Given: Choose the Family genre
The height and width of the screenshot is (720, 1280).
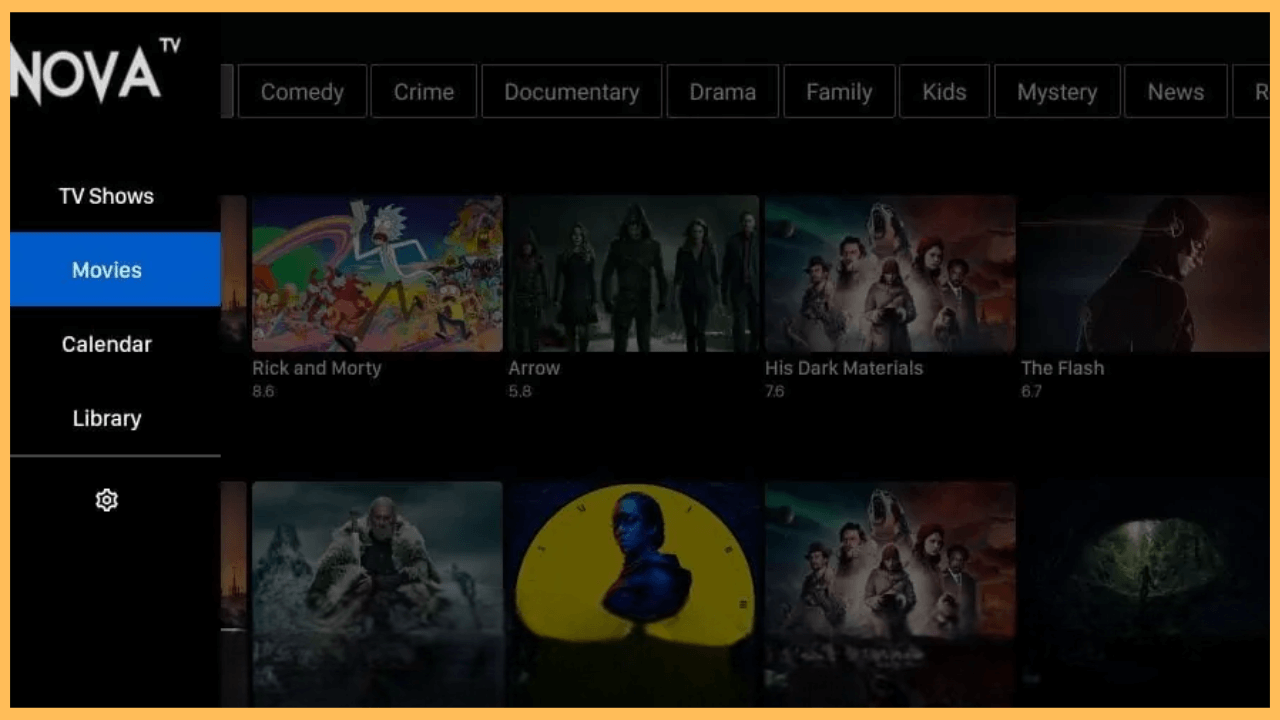Looking at the screenshot, I should coord(839,91).
